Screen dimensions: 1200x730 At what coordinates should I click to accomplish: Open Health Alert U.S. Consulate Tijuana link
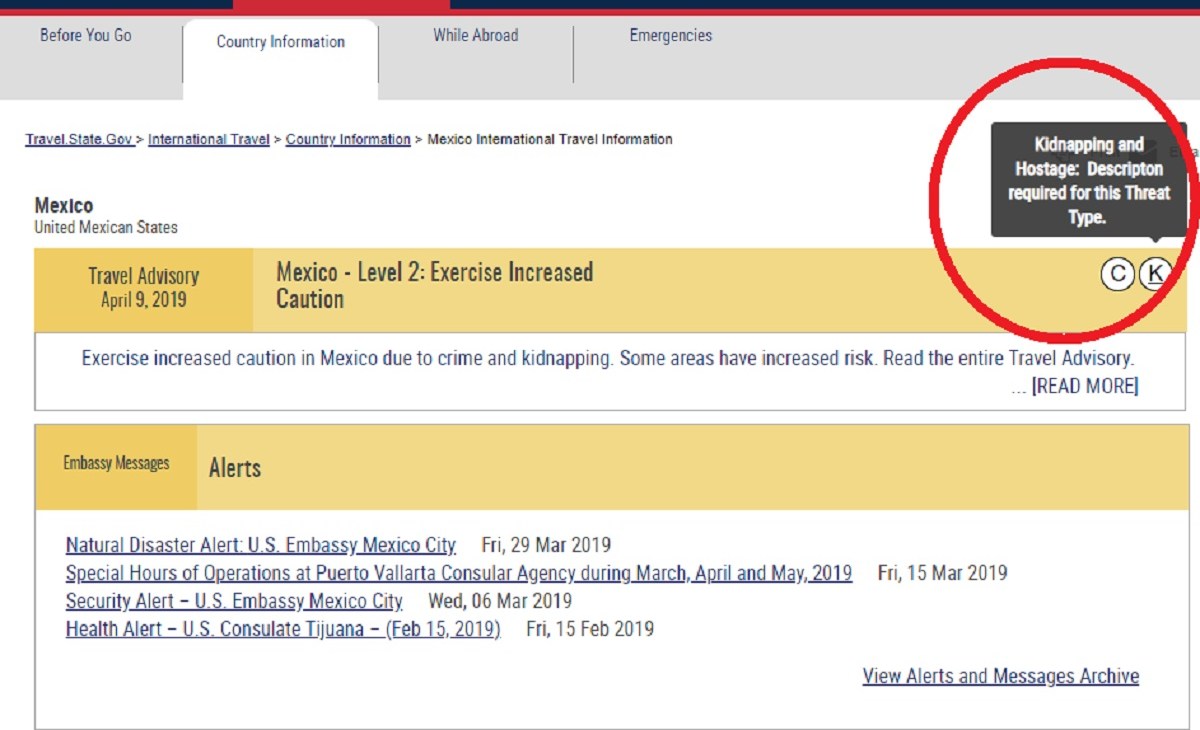pos(282,630)
